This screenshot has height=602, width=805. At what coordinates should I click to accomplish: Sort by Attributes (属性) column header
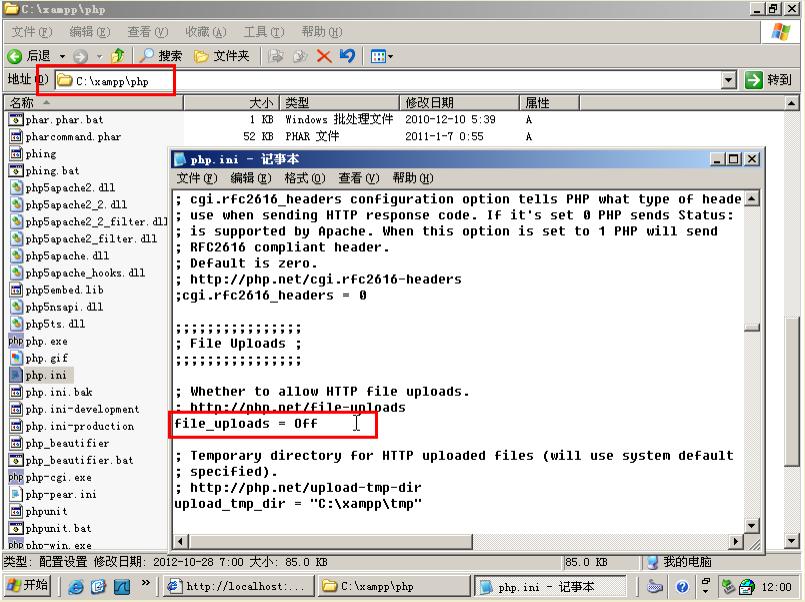(x=549, y=103)
